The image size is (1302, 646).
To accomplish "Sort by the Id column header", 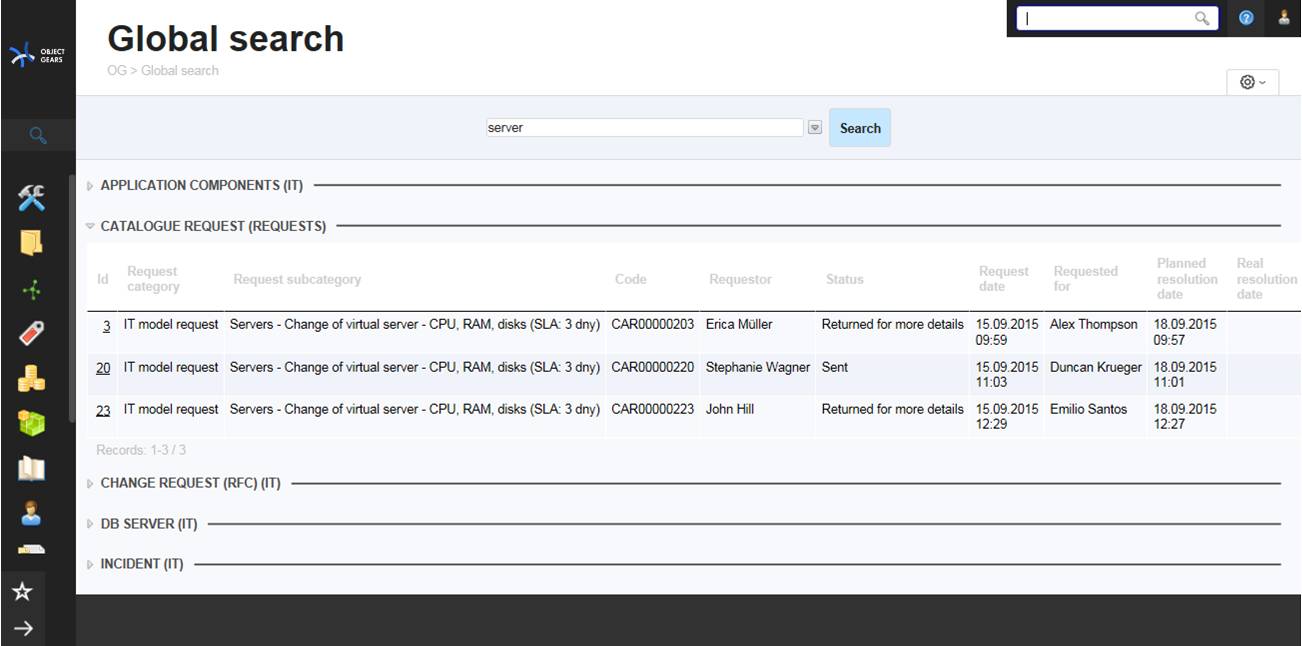I will [103, 279].
